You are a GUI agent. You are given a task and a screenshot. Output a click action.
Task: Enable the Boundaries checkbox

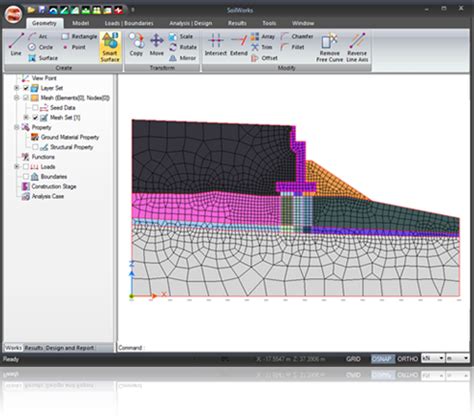(26, 176)
